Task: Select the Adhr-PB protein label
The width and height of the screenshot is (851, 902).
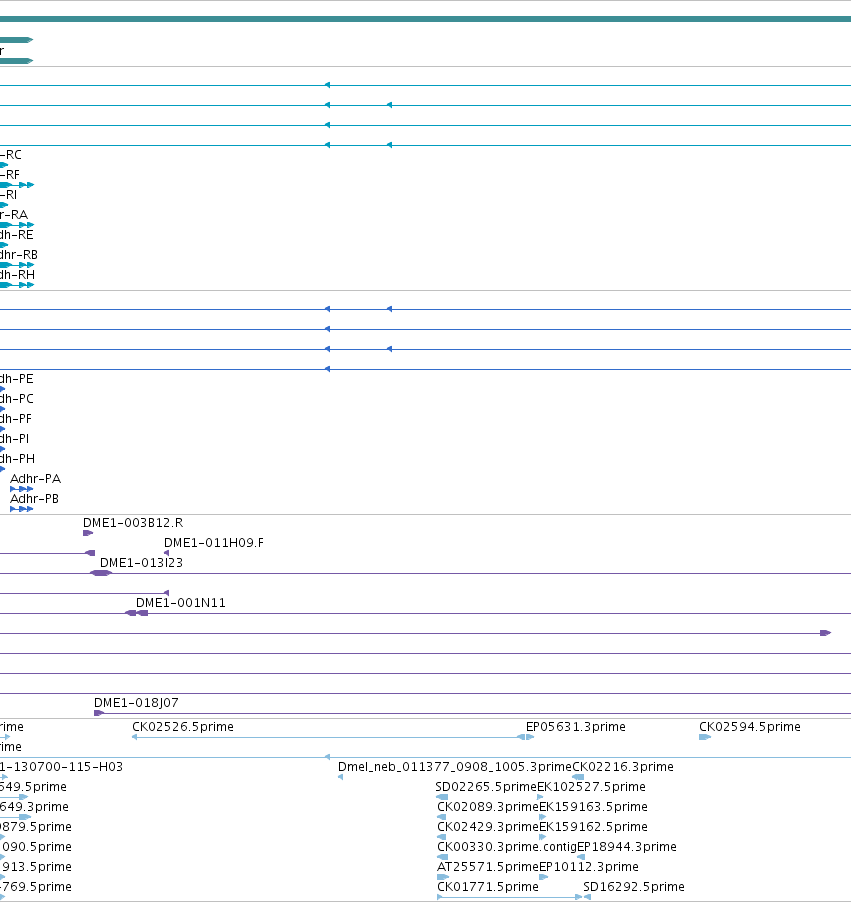Action: pos(34,499)
